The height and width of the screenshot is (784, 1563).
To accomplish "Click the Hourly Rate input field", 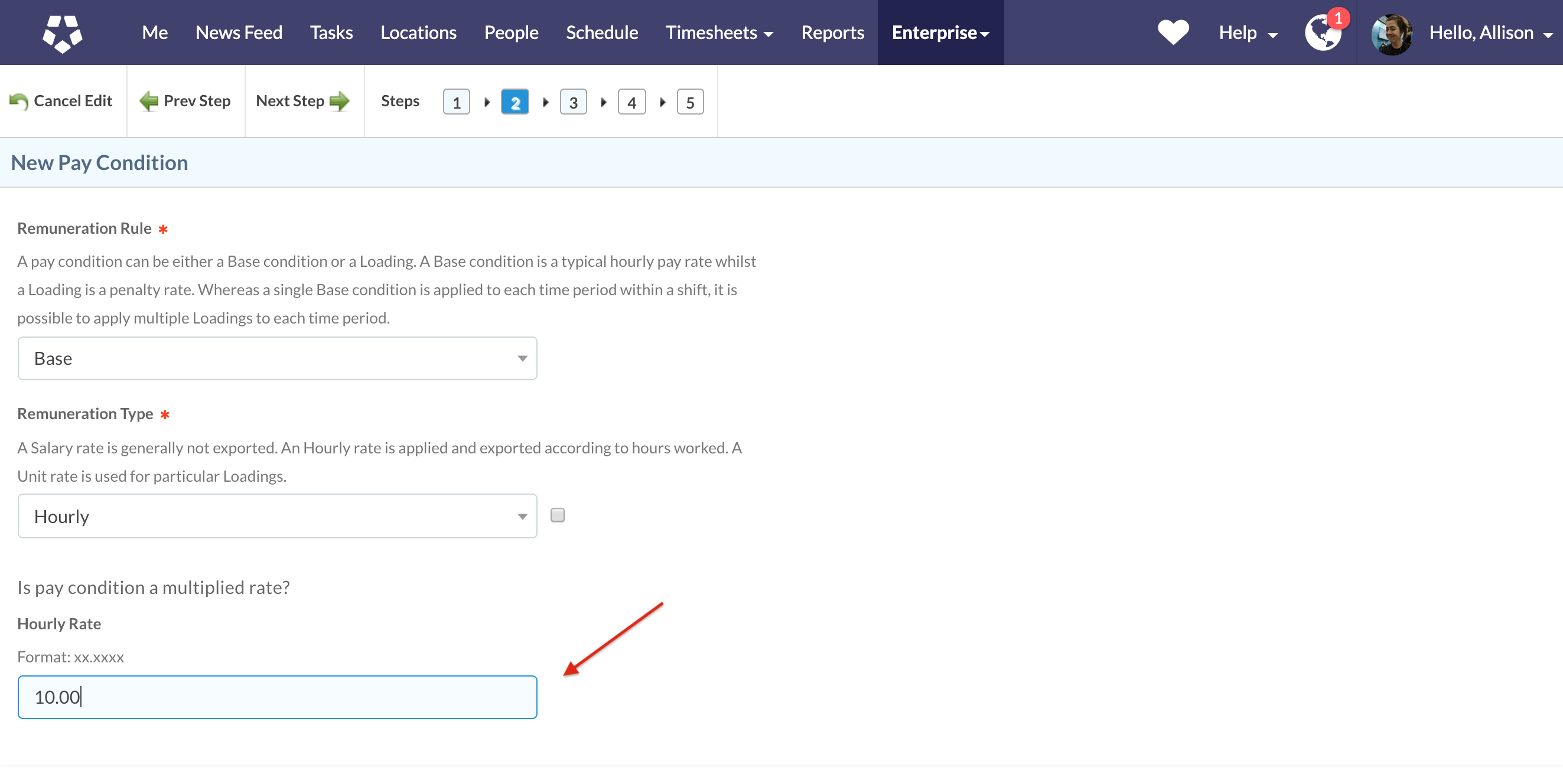I will click(x=277, y=697).
